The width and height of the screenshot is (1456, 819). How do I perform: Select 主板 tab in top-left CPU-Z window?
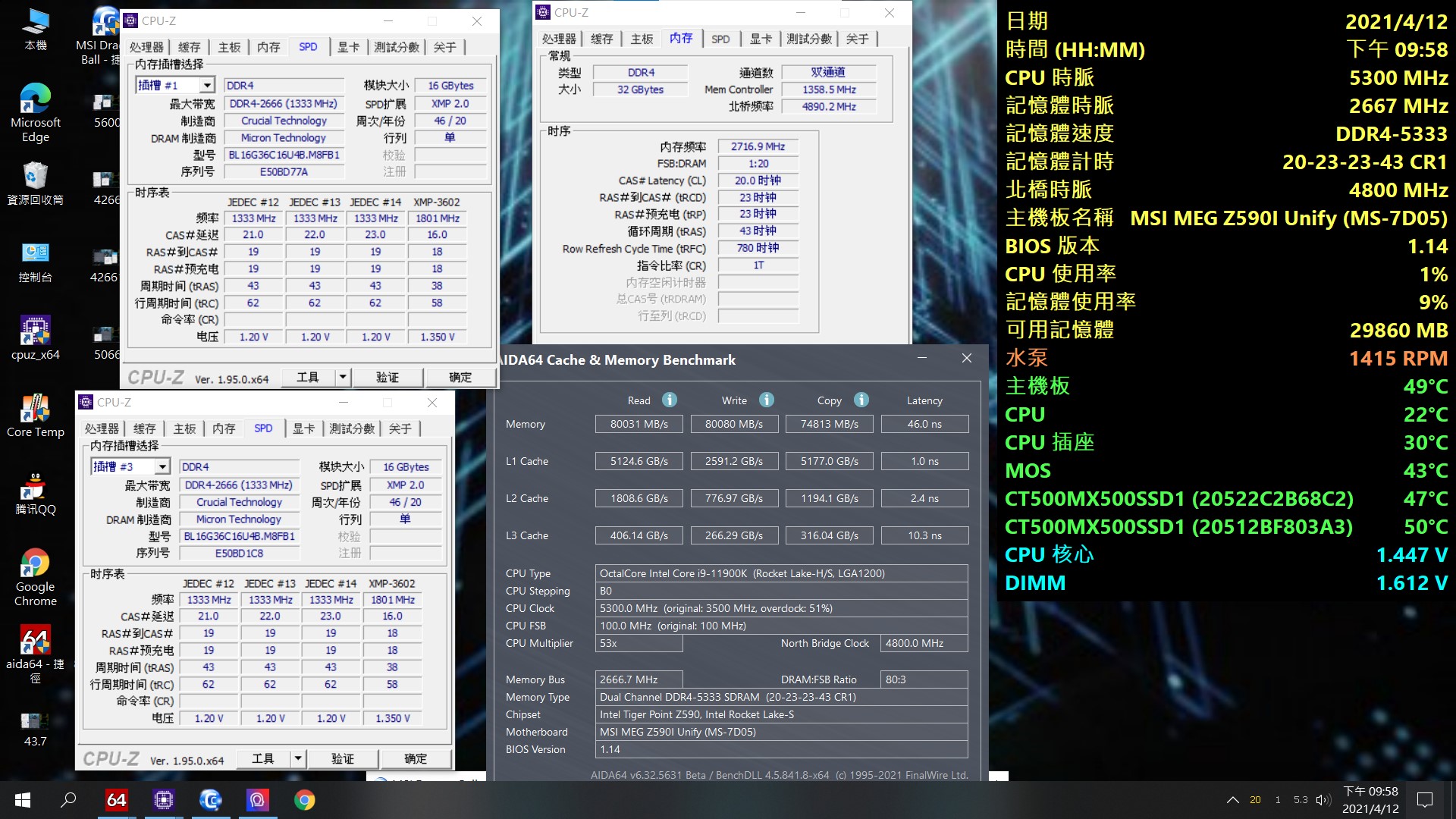tap(229, 47)
